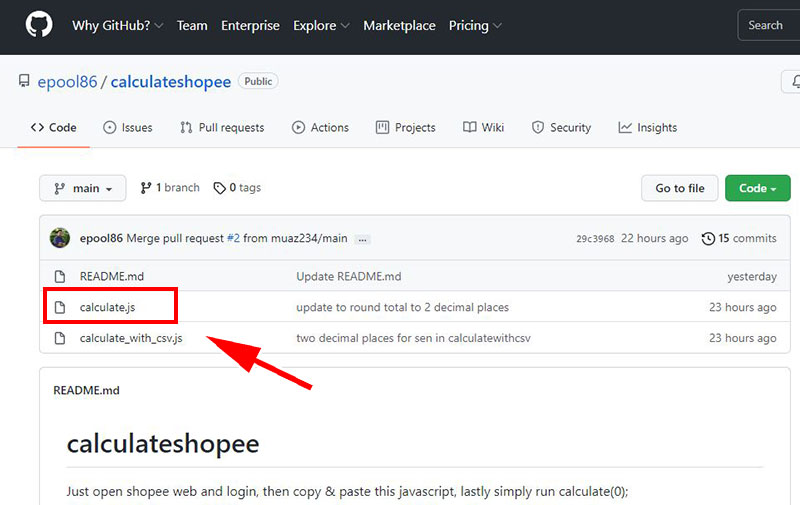Click the README.md file icon

tap(60, 276)
